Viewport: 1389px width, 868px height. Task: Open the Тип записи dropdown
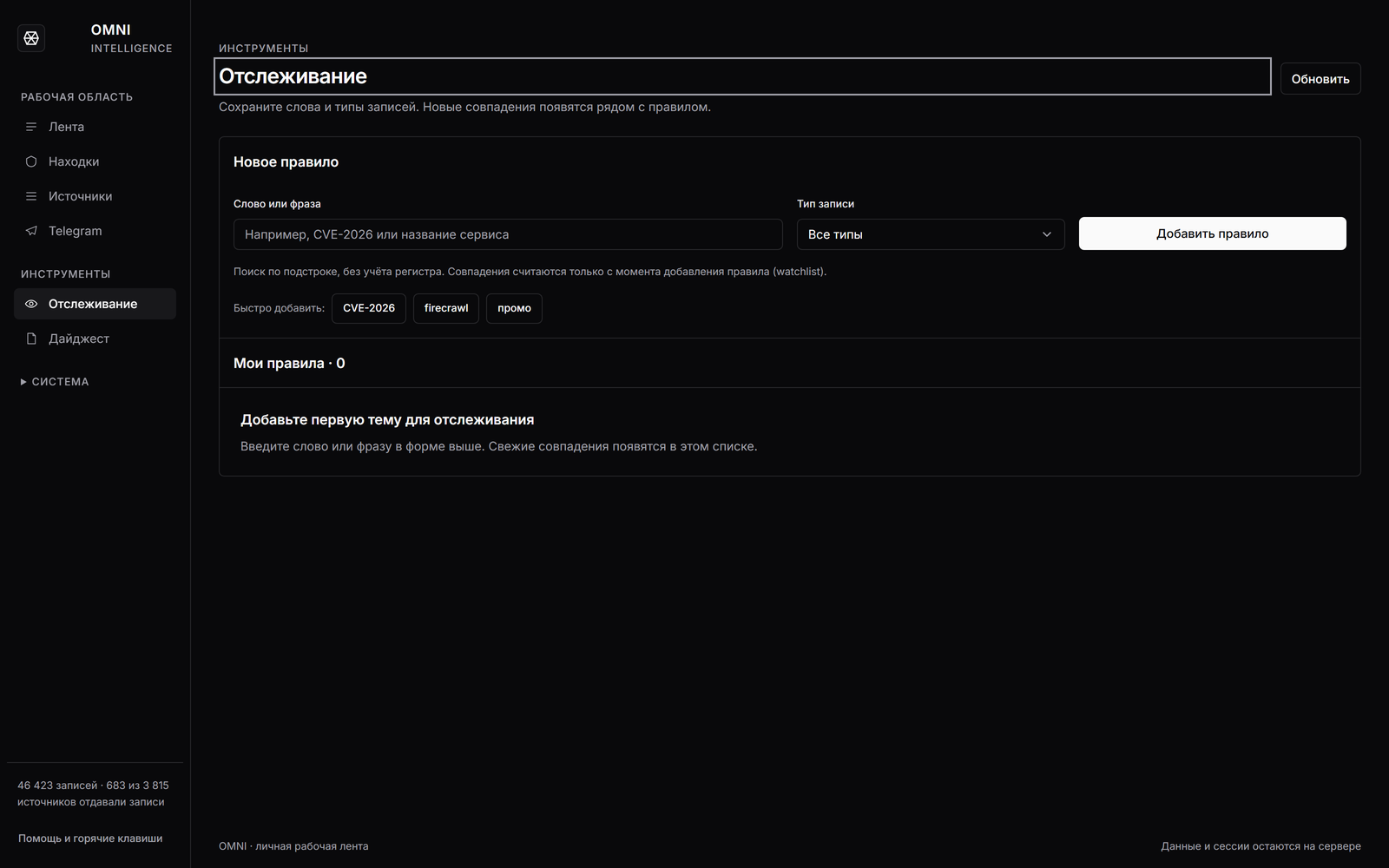(x=931, y=234)
